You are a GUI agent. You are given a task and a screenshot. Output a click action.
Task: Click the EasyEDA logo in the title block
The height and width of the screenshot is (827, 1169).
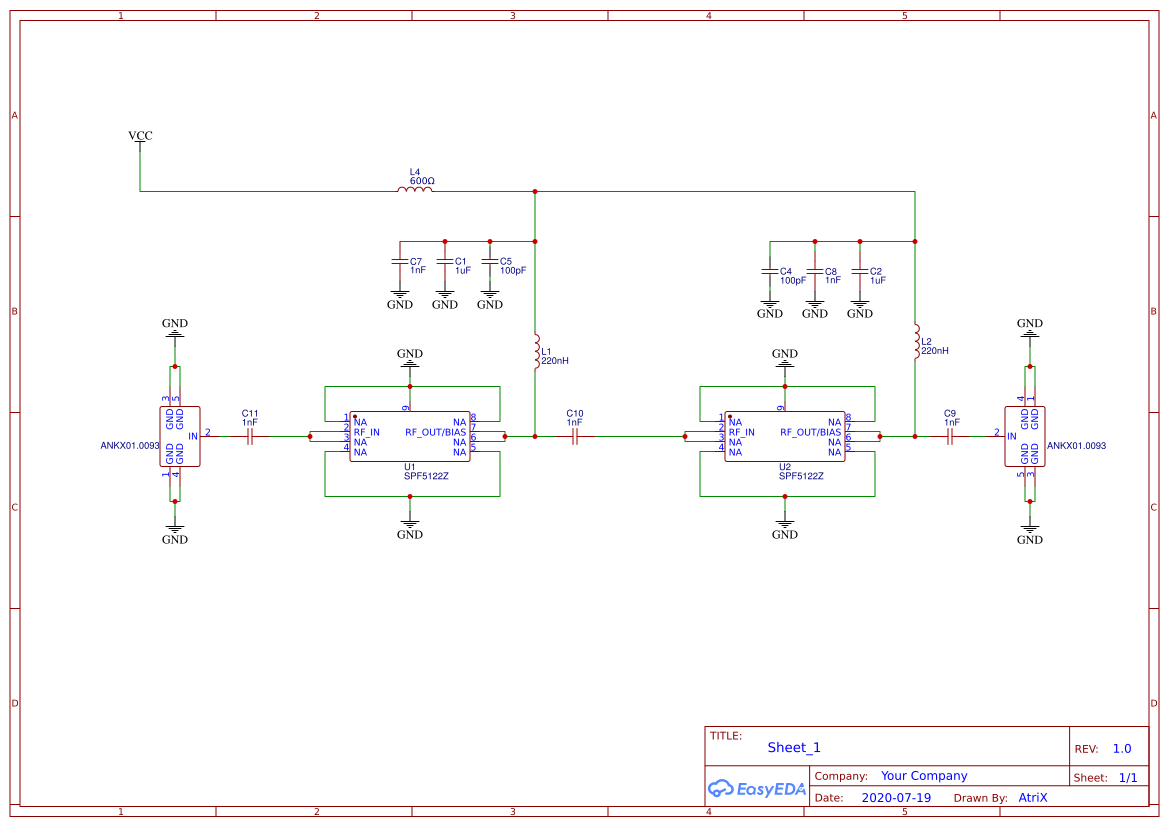[757, 789]
